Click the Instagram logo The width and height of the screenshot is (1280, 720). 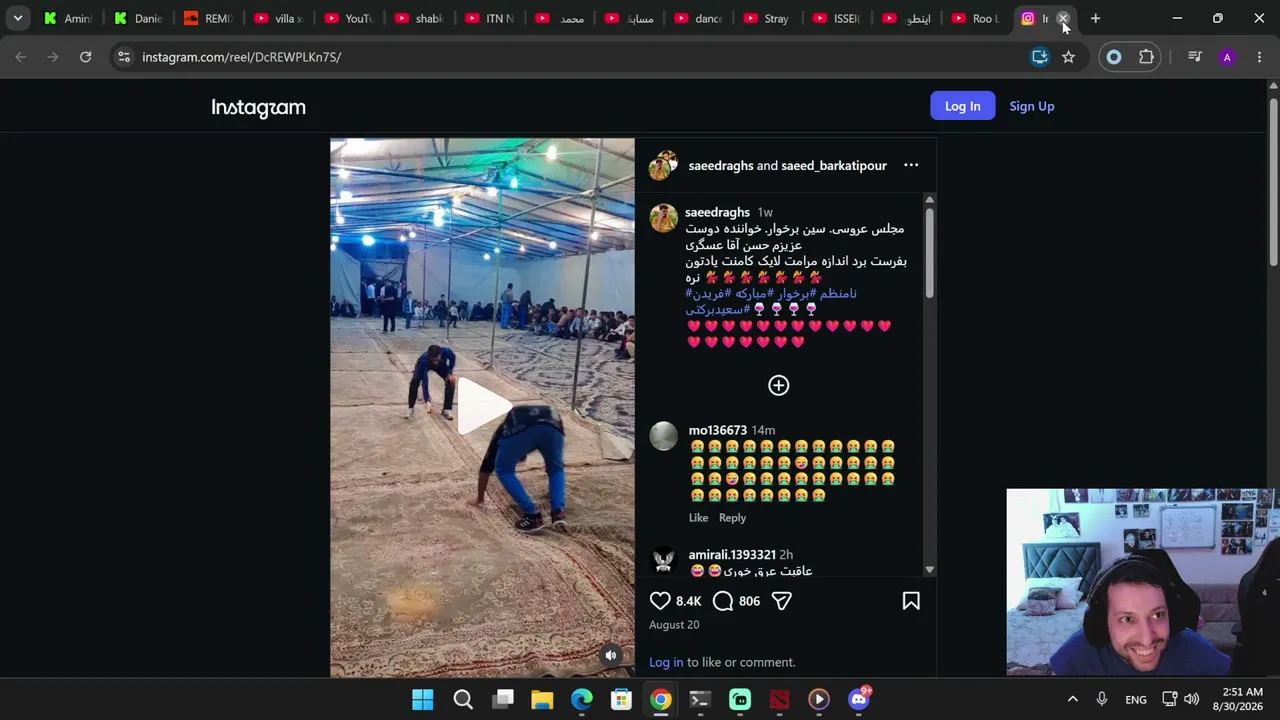coord(258,107)
